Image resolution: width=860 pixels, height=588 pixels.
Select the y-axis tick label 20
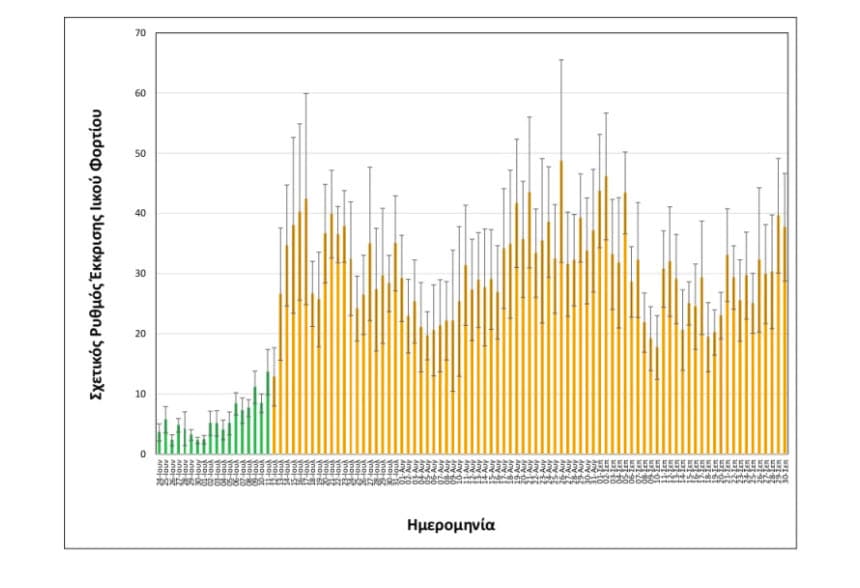[x=140, y=334]
